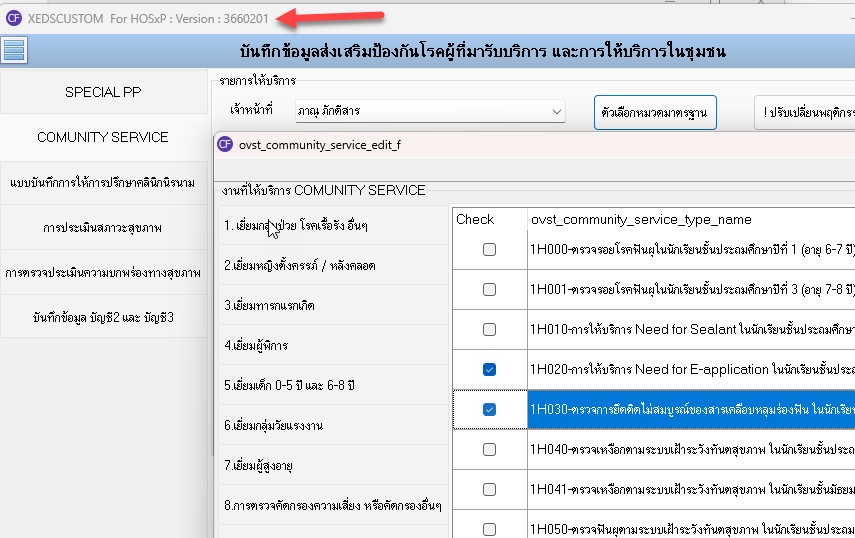Screen dimensions: 855x538
Task: Tick the checkbox for 1H000 row
Action: [x=489, y=250]
